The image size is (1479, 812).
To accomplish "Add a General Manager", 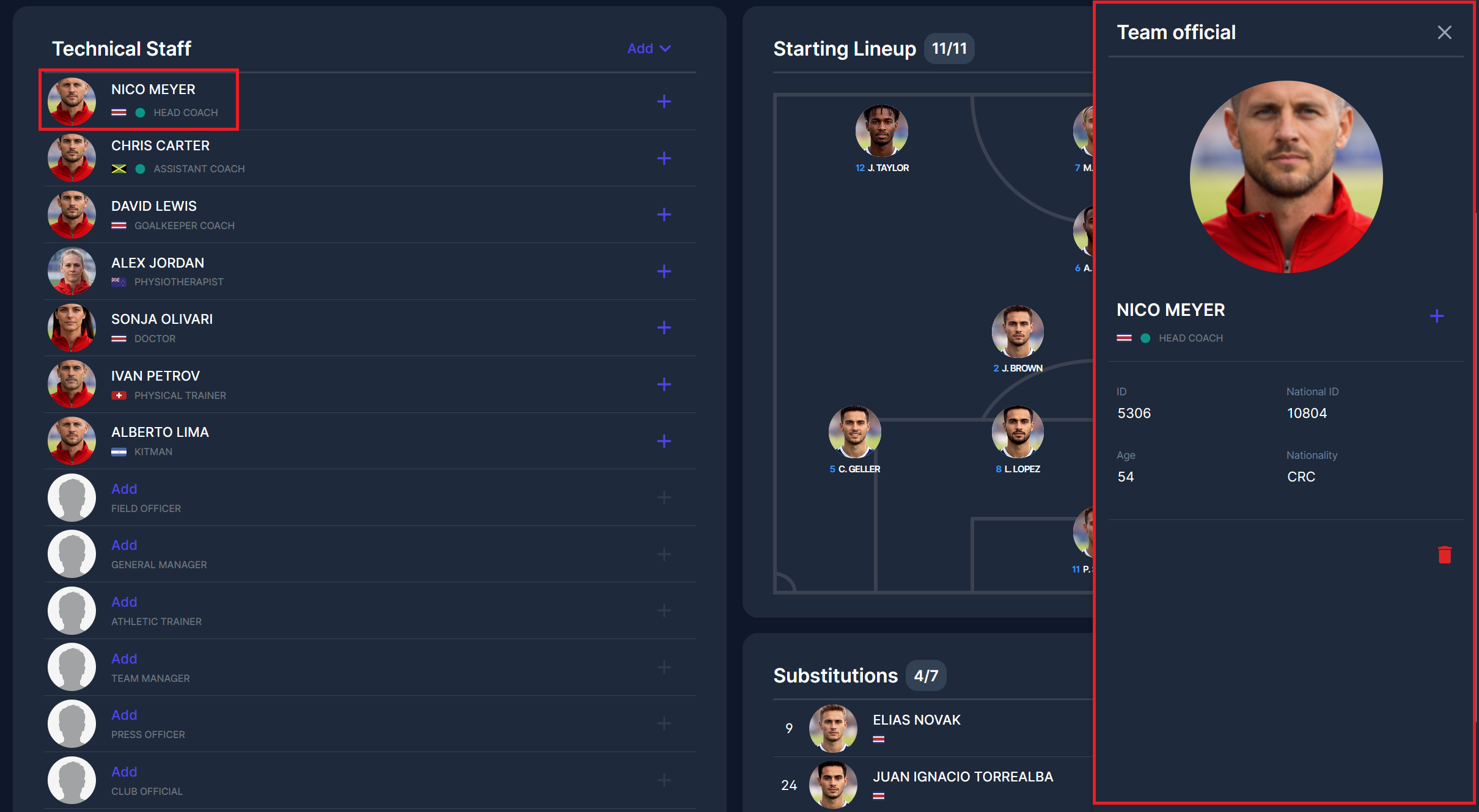I will click(x=124, y=545).
